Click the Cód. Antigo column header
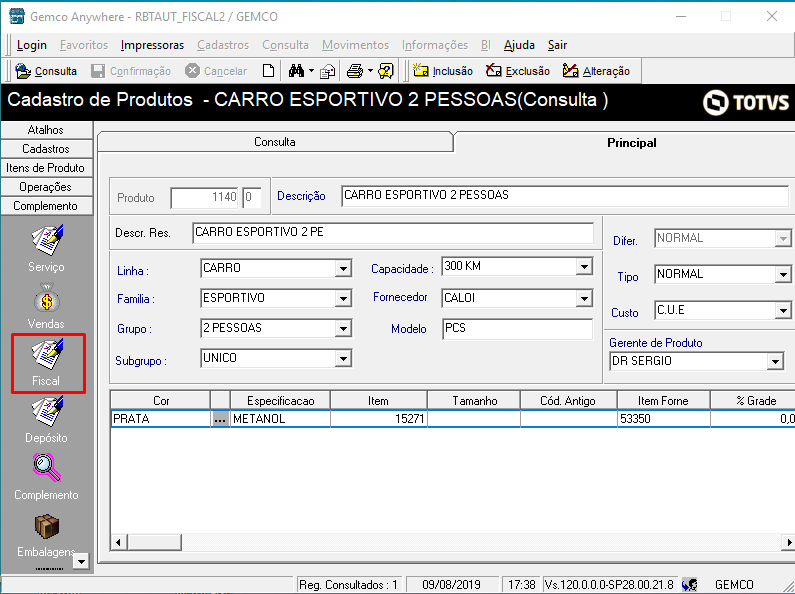This screenshot has height=594, width=795. click(x=568, y=401)
